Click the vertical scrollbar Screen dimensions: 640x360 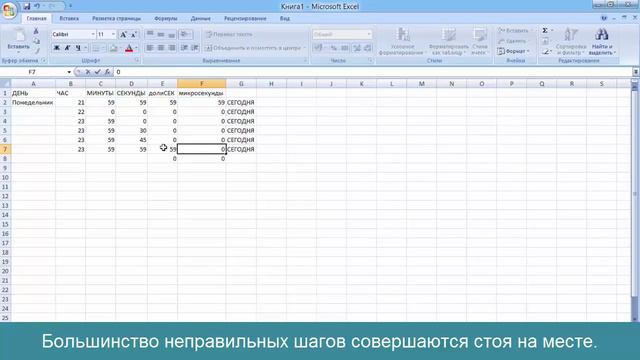(x=635, y=200)
